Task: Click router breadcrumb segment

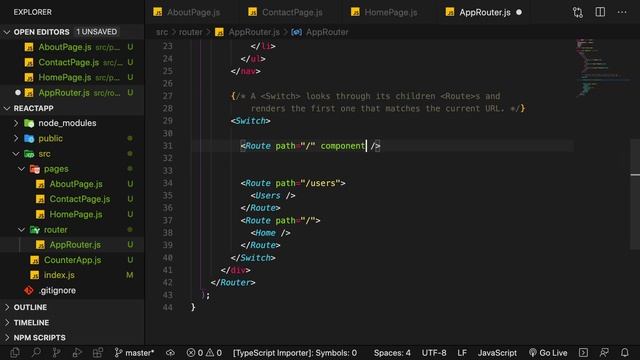Action: coord(190,32)
